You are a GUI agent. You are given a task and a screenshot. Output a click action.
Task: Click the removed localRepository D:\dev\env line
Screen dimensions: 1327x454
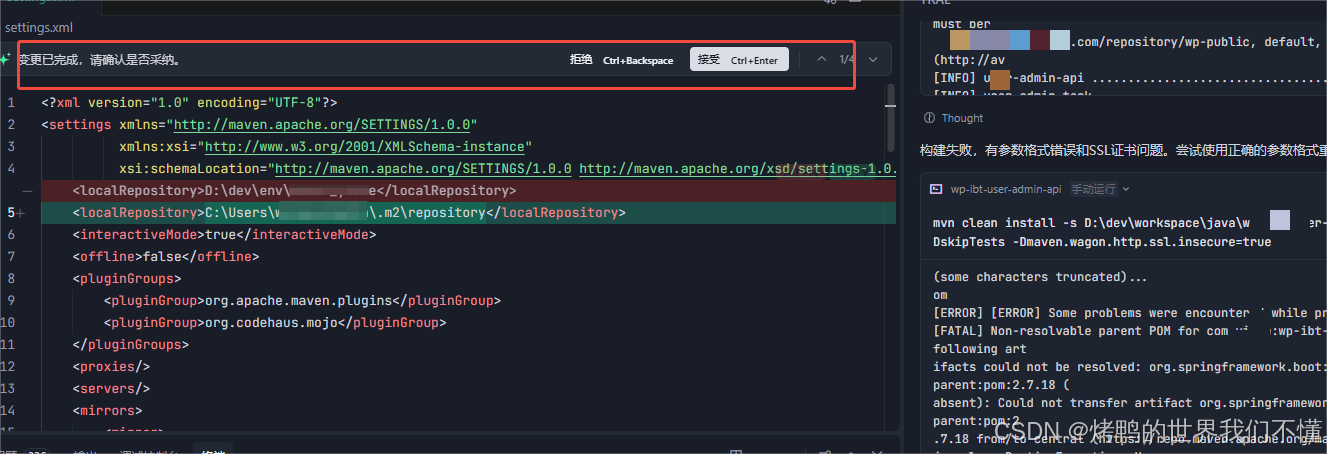click(x=294, y=190)
